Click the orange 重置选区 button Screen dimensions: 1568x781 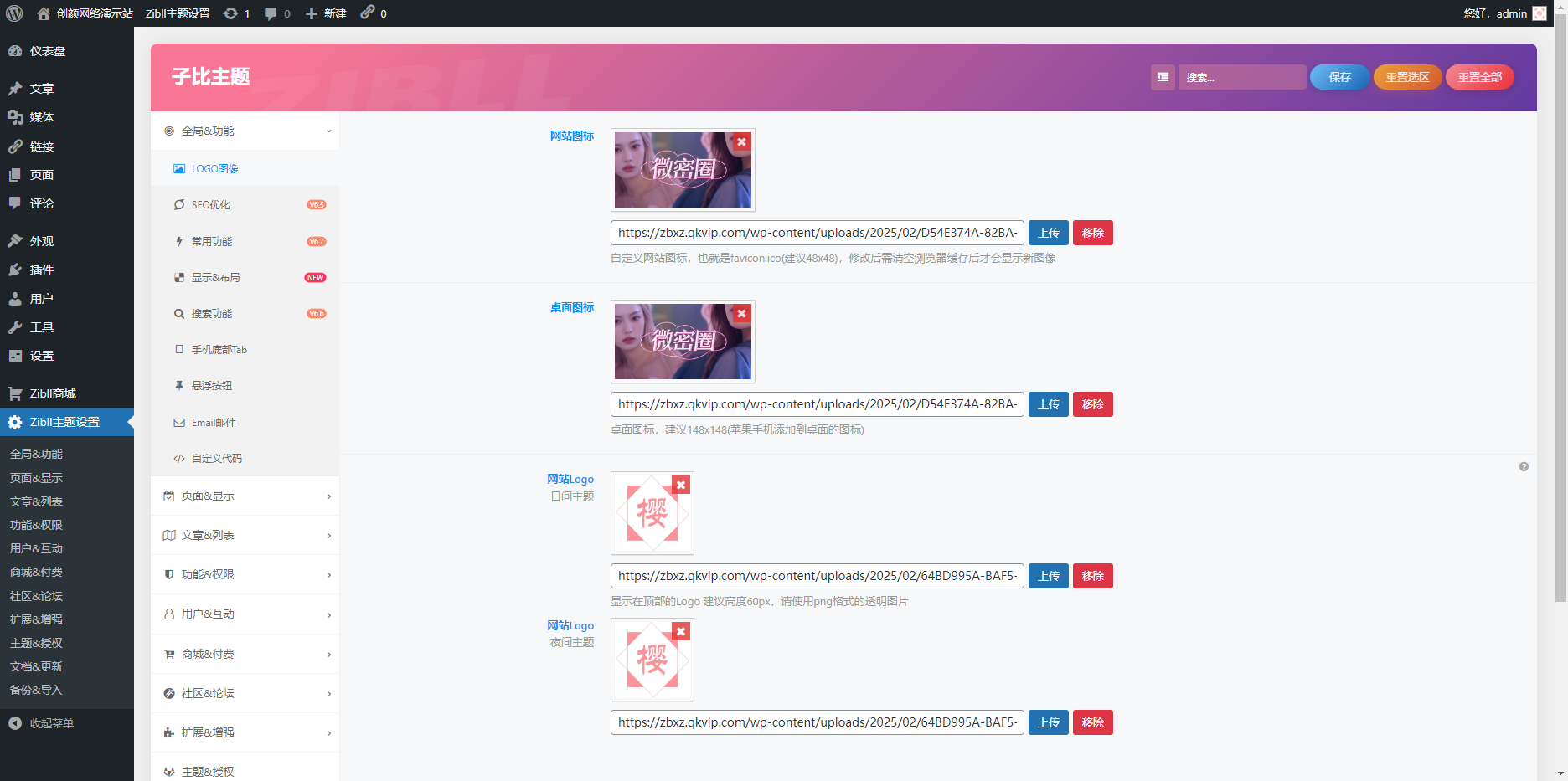coord(1407,77)
